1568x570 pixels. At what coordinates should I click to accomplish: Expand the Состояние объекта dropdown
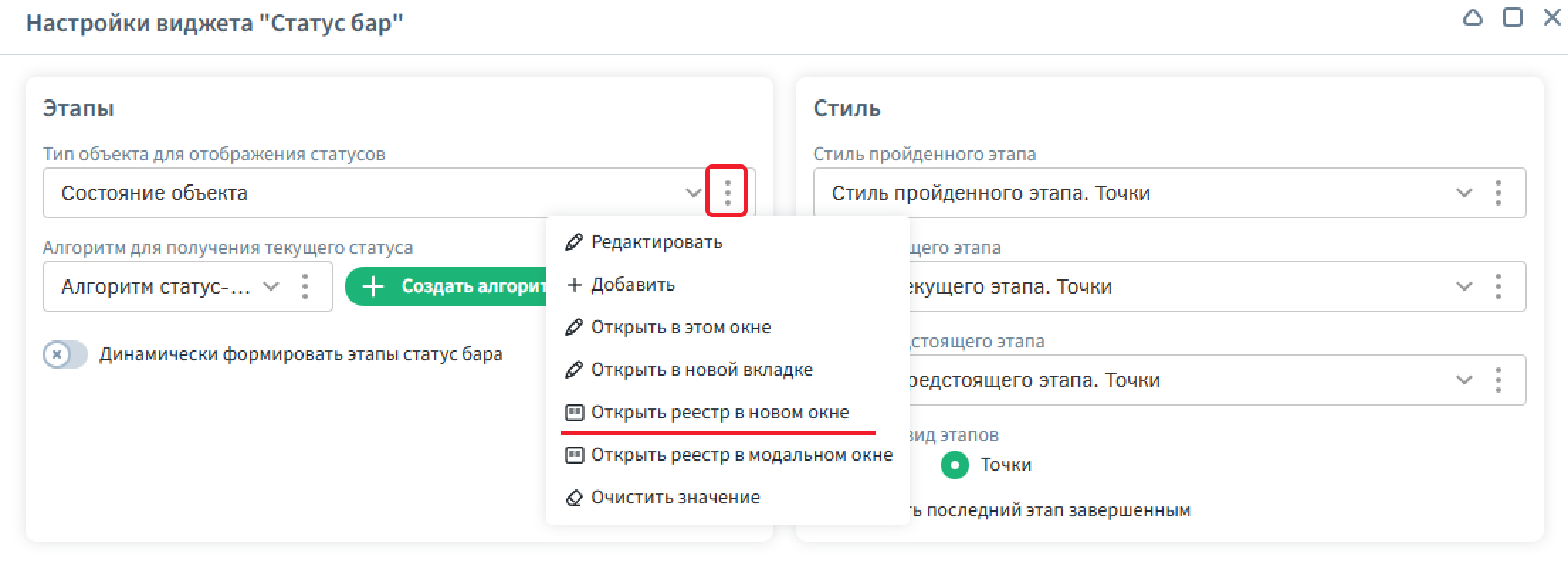coord(692,193)
